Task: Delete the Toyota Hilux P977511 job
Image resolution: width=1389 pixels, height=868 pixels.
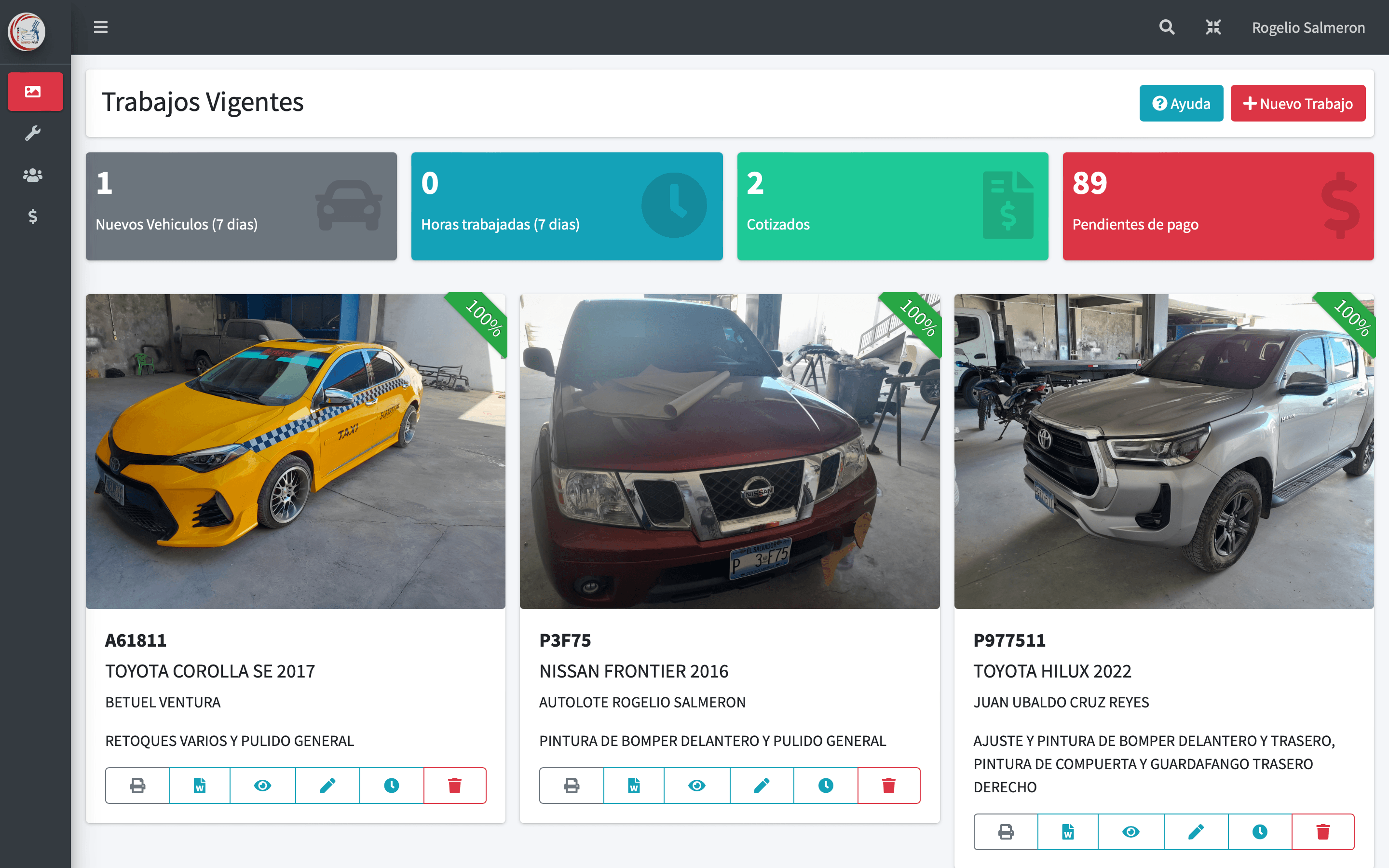Action: pyautogui.click(x=1322, y=832)
